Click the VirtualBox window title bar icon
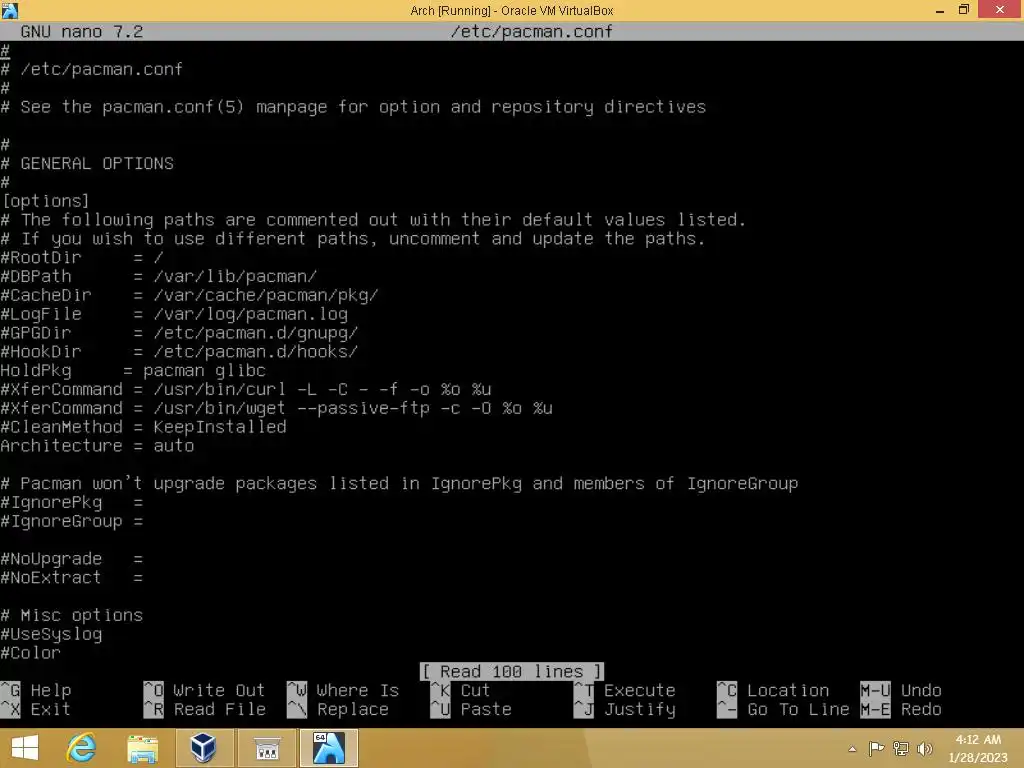Viewport: 1024px width, 768px height. click(10, 10)
